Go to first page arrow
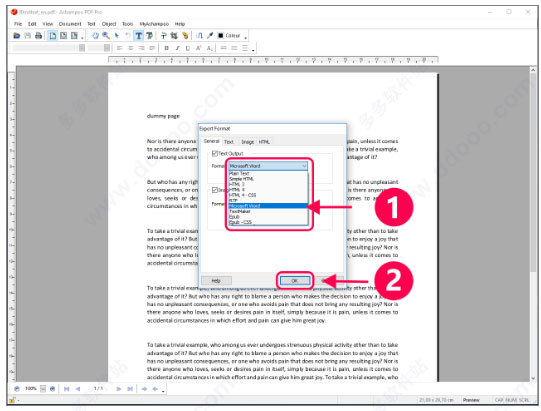 coord(67,389)
